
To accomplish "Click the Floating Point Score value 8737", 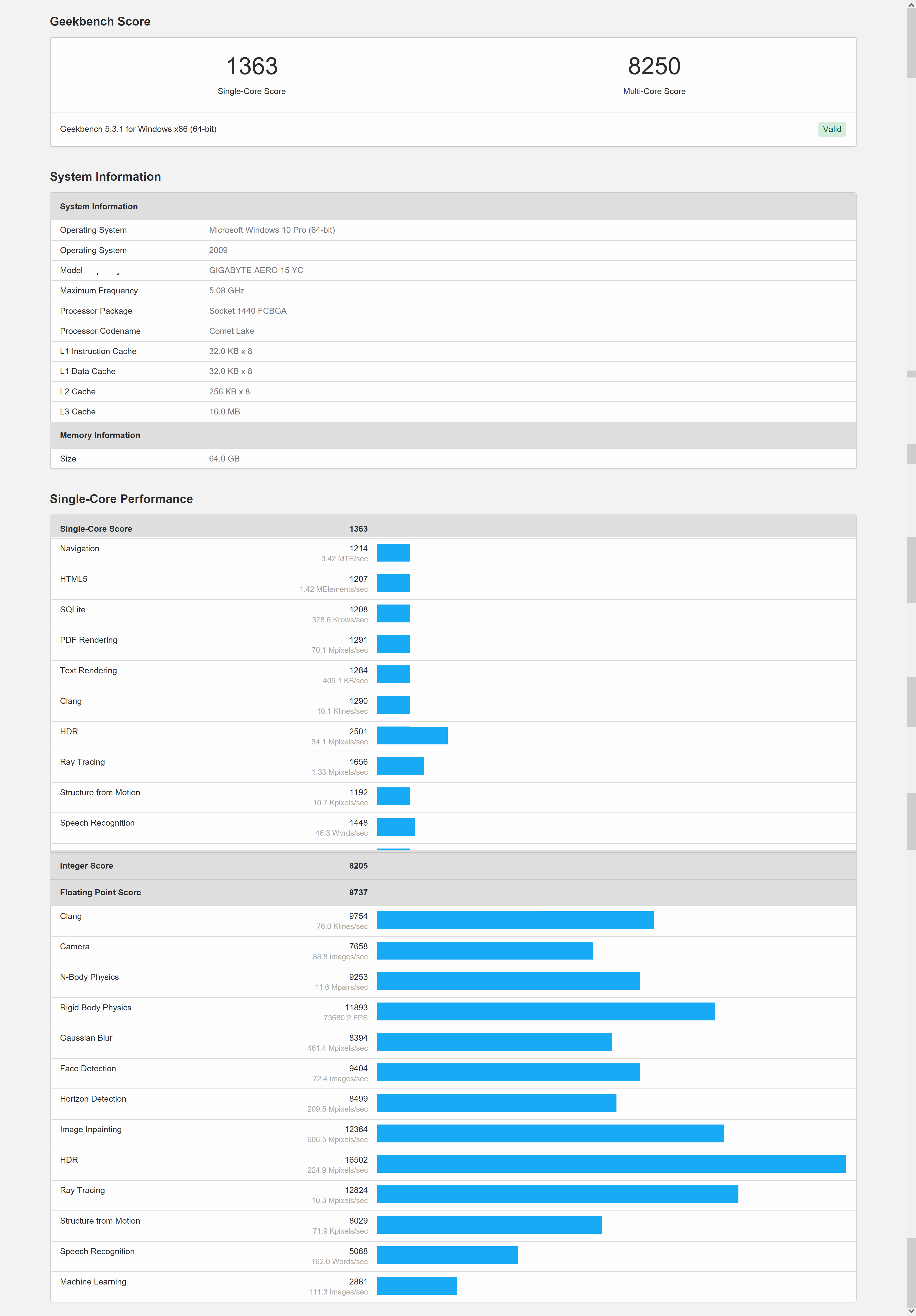I will [x=359, y=892].
